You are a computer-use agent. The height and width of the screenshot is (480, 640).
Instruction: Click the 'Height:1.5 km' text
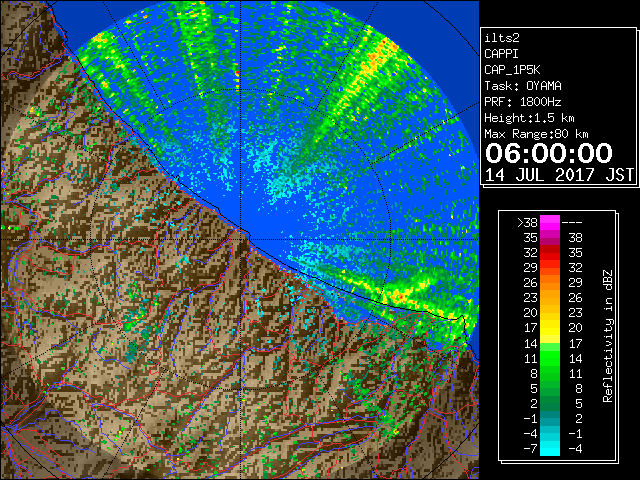click(x=529, y=118)
